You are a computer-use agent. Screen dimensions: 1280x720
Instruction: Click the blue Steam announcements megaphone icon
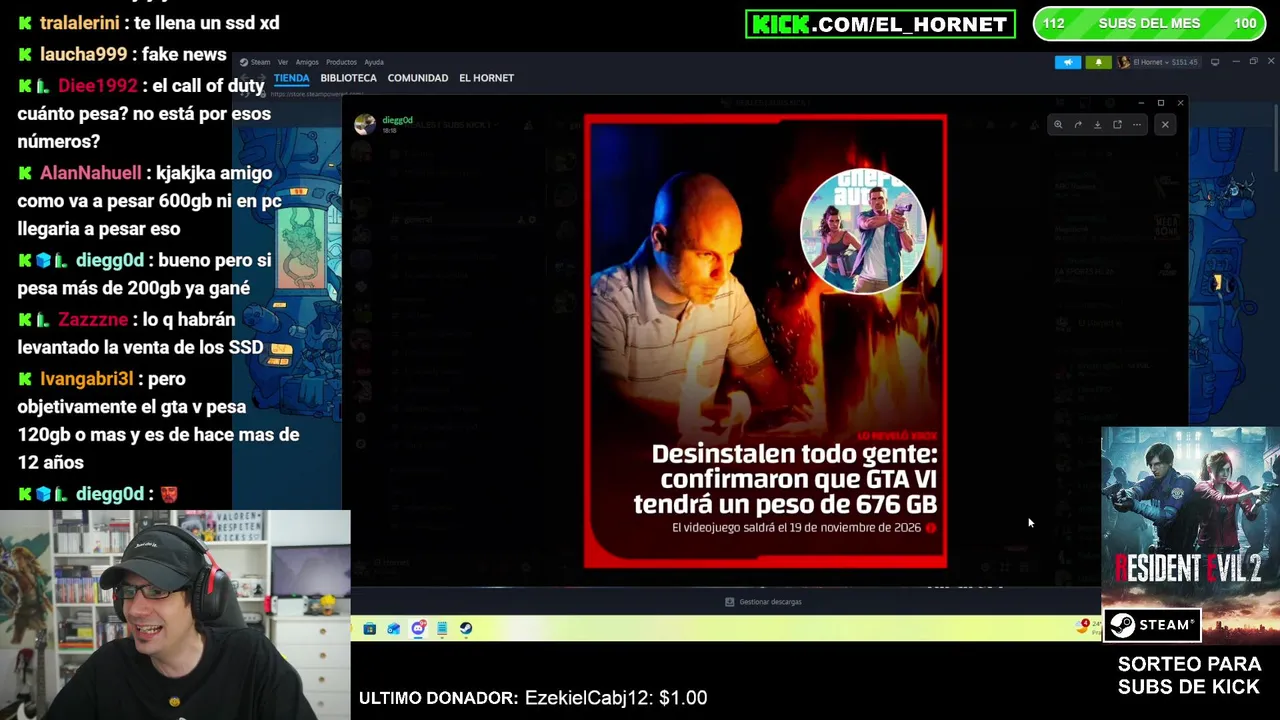point(1068,62)
